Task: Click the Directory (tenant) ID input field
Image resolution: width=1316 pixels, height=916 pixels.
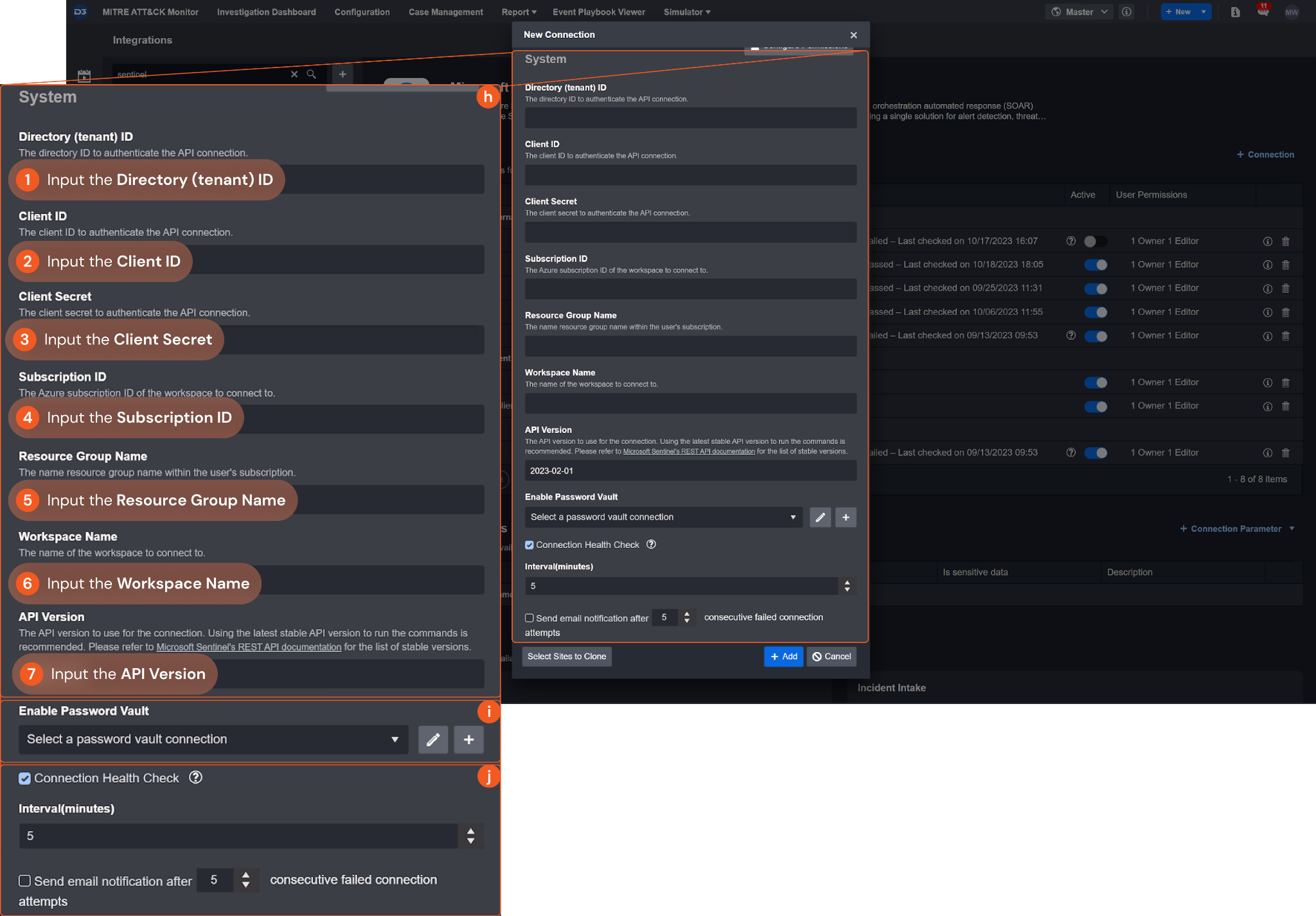Action: point(690,118)
